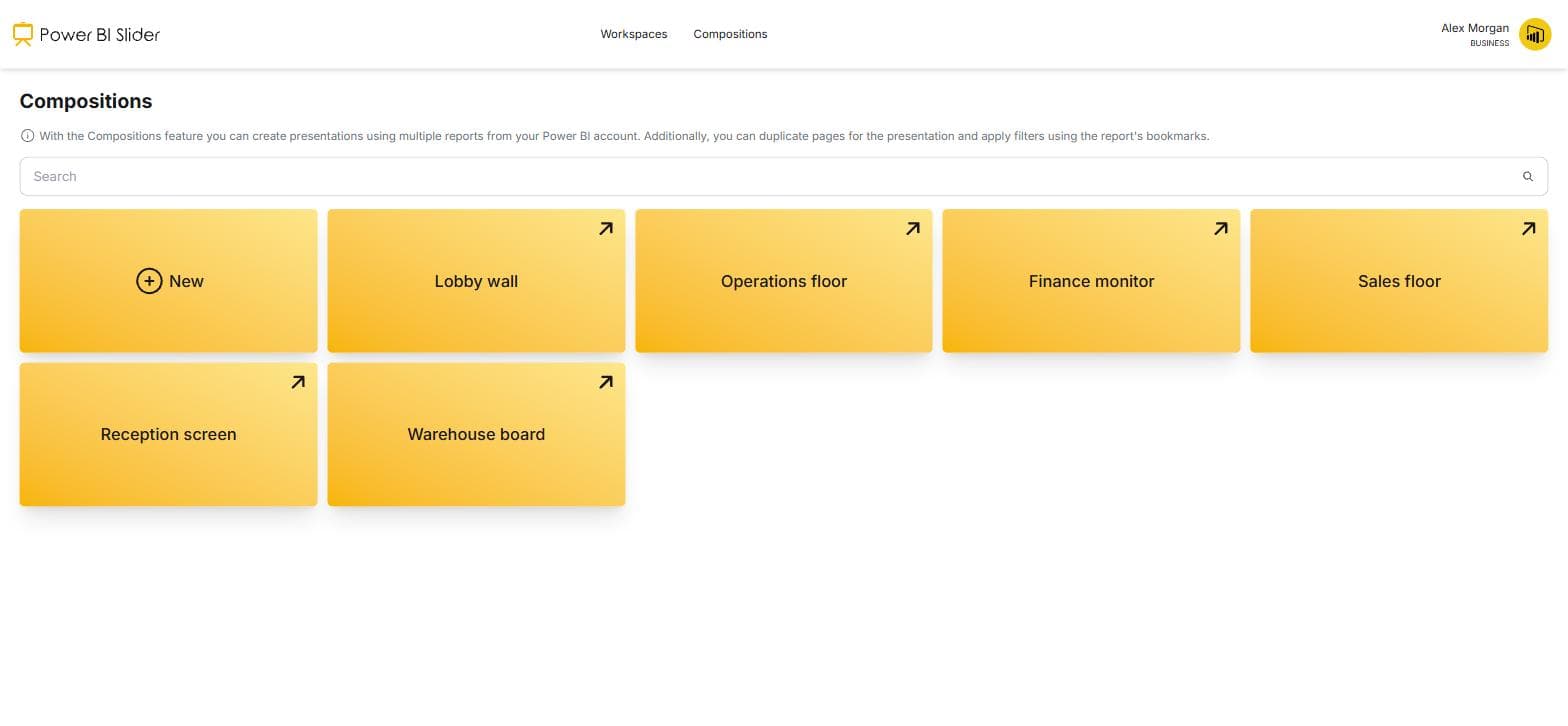Select the Lobby wall composition card

pos(476,281)
